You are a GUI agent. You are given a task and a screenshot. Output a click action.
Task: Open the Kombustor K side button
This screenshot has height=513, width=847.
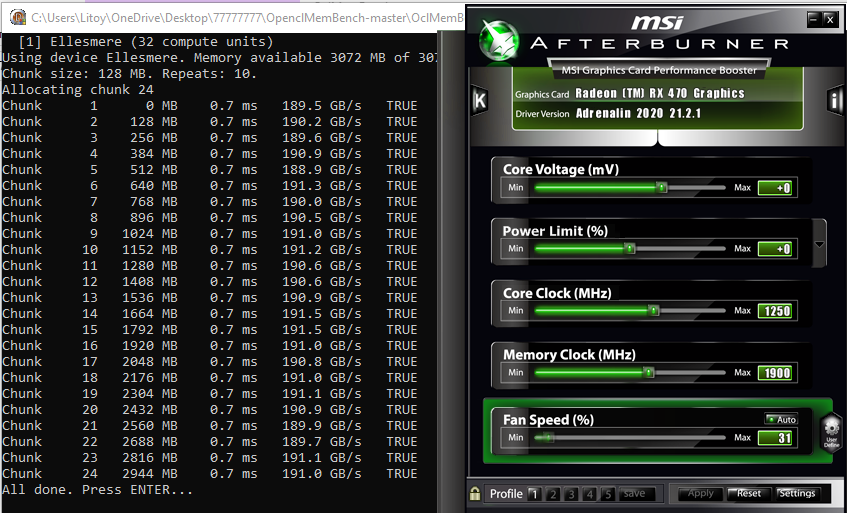tap(480, 100)
